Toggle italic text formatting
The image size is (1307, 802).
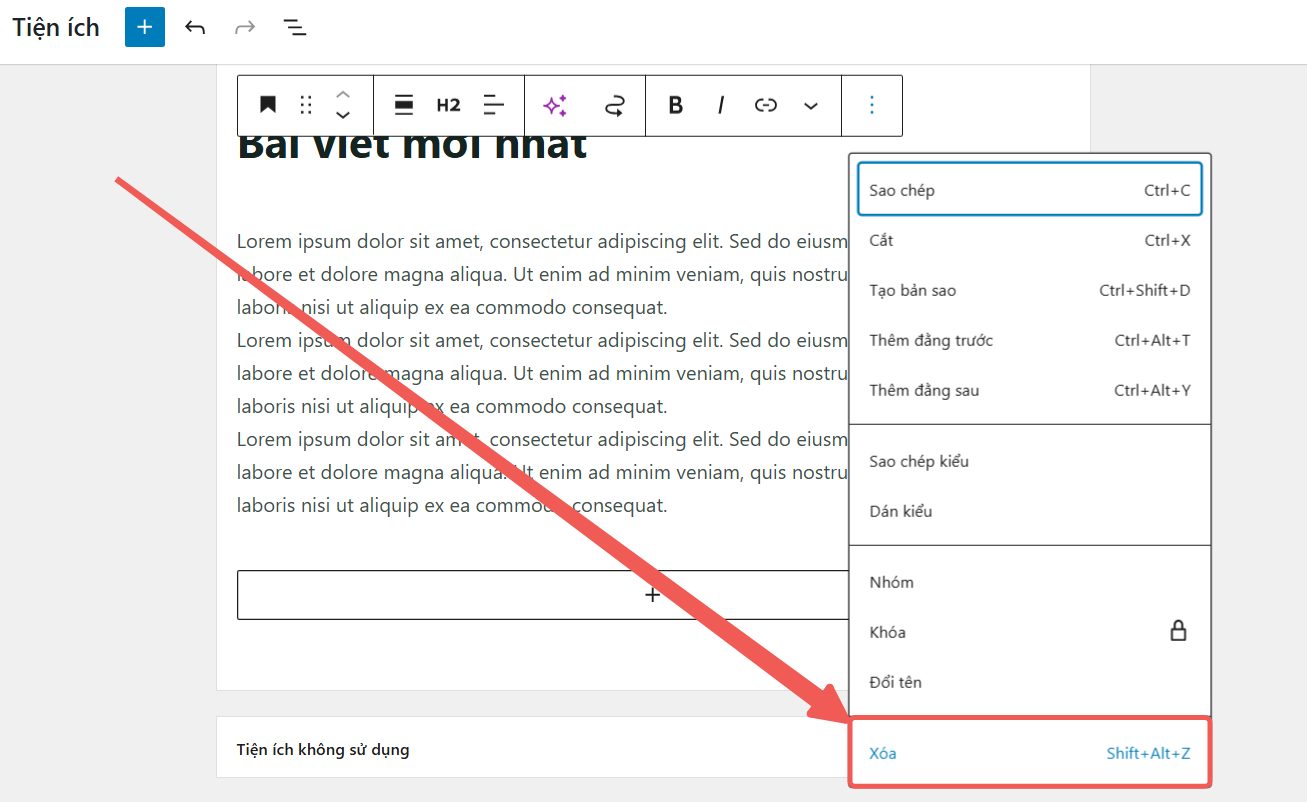[x=720, y=105]
